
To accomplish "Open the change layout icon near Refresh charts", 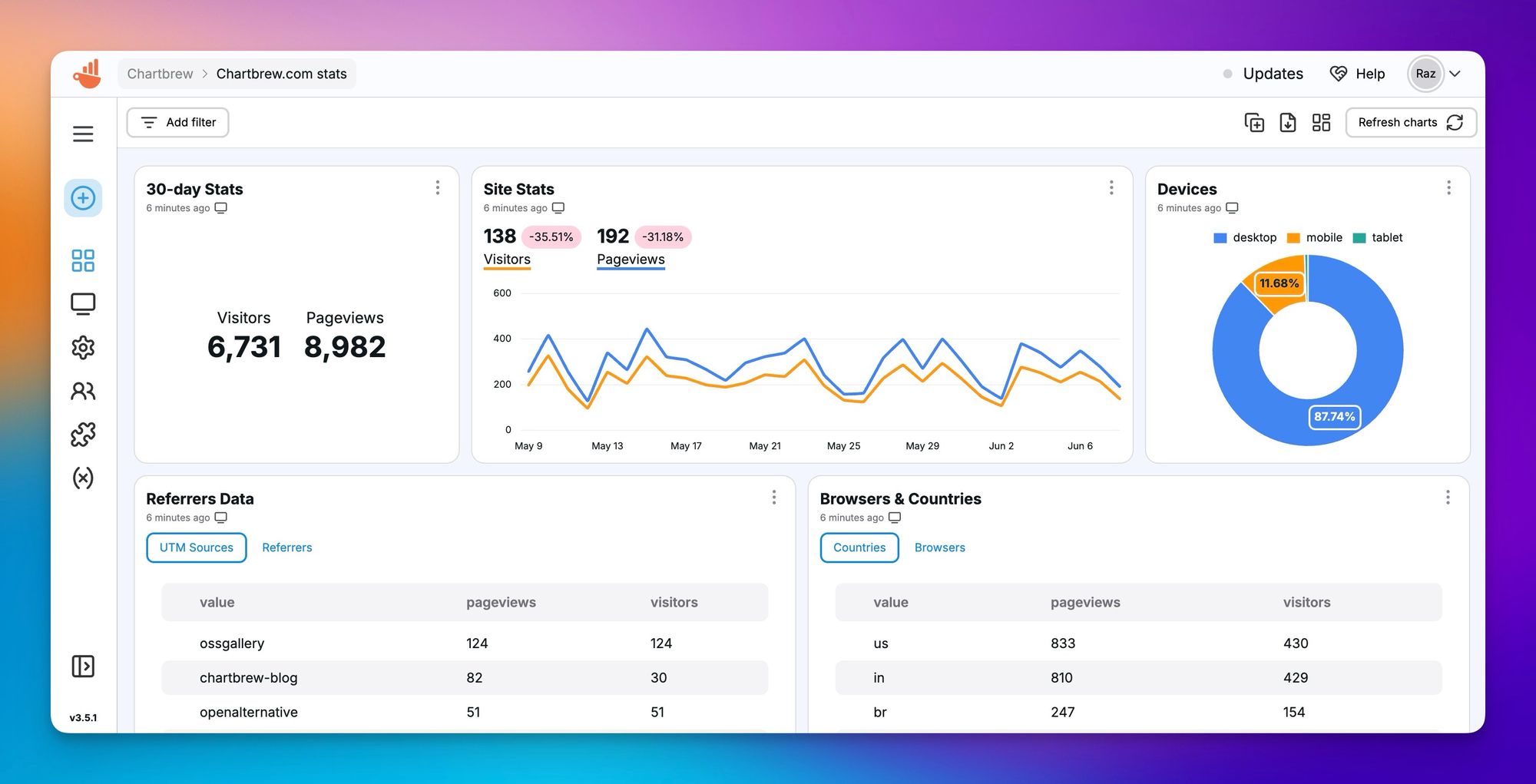I will (x=1321, y=122).
